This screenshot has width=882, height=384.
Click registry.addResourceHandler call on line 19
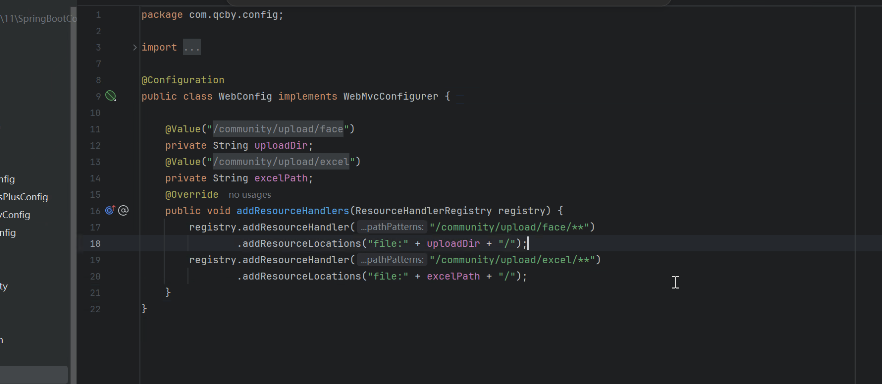pos(269,260)
